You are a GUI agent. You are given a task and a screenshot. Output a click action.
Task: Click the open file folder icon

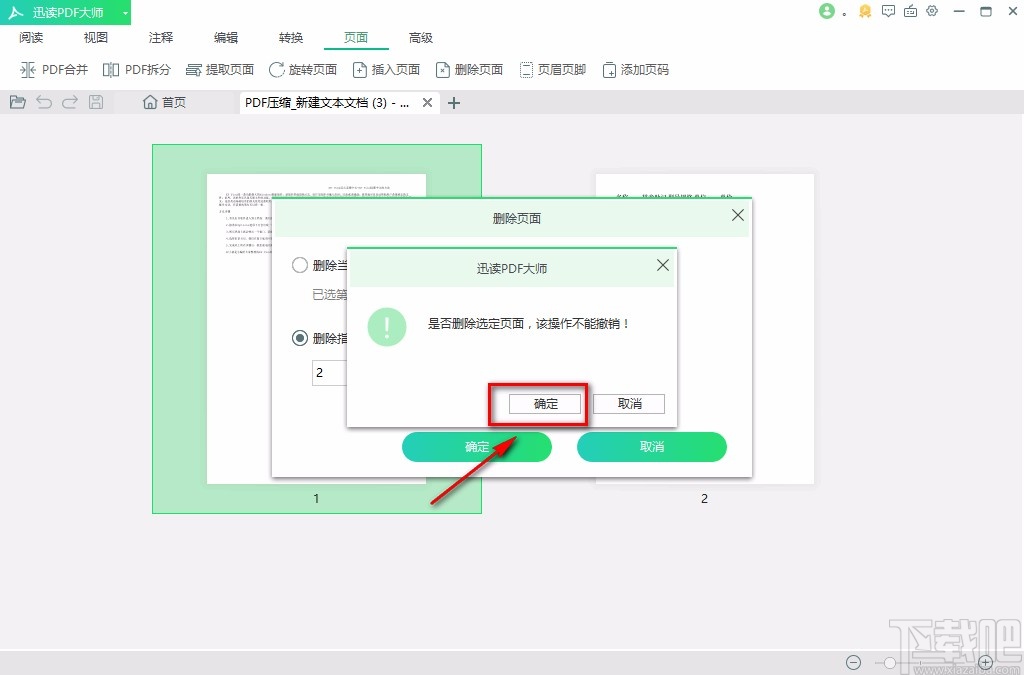[17, 101]
